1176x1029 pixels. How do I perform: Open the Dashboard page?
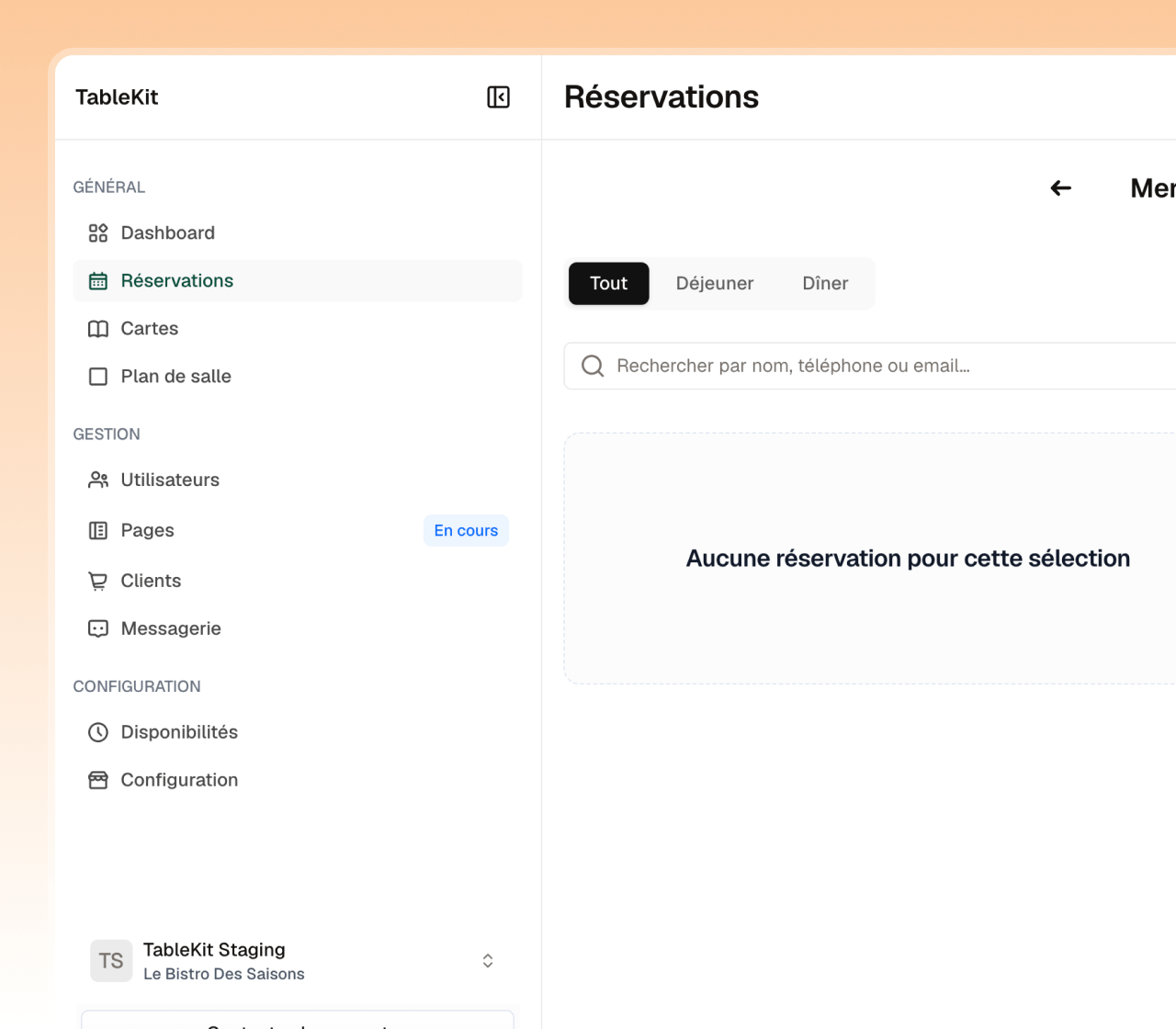coord(298,233)
